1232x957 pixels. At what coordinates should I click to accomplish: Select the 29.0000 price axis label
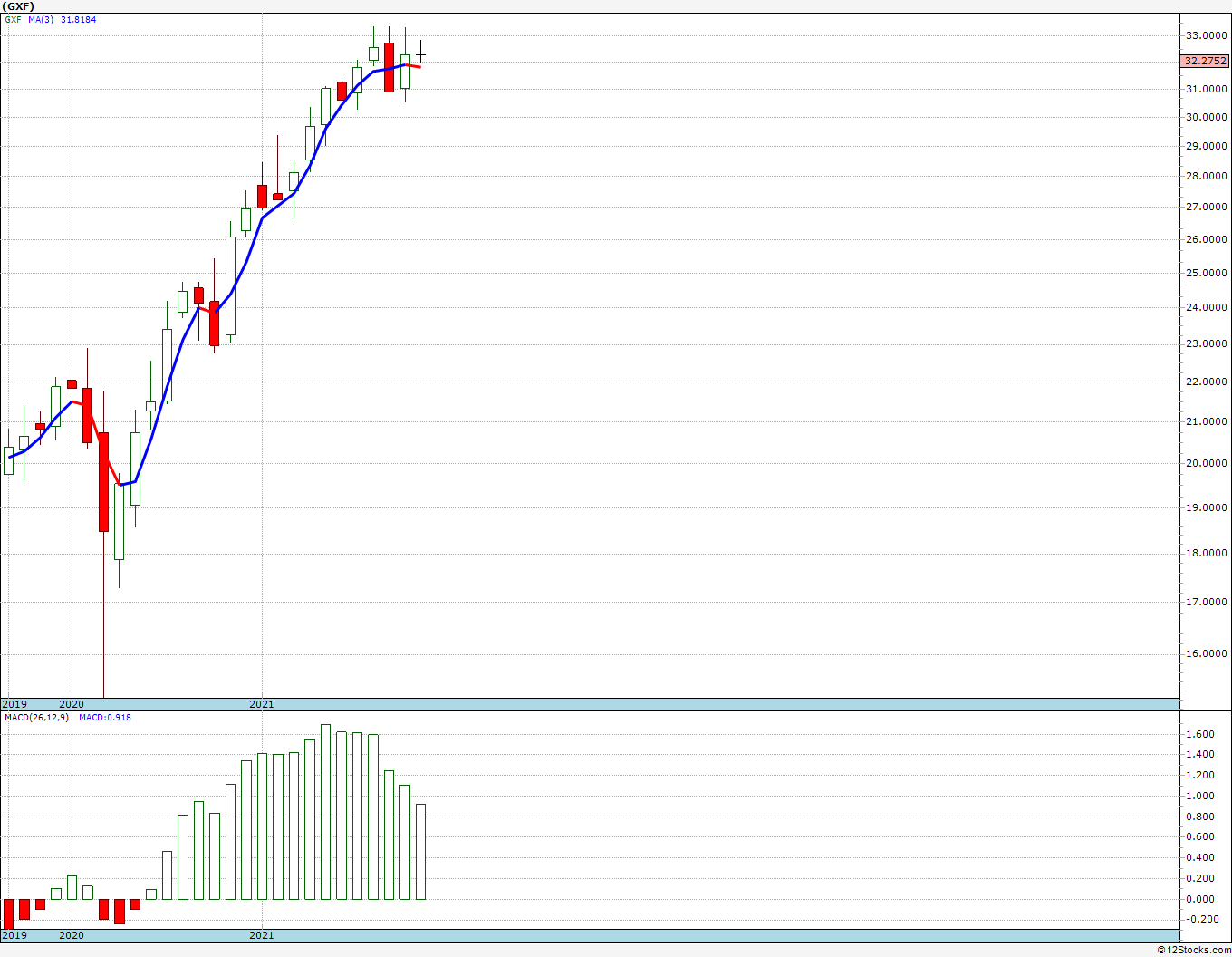click(x=1208, y=146)
